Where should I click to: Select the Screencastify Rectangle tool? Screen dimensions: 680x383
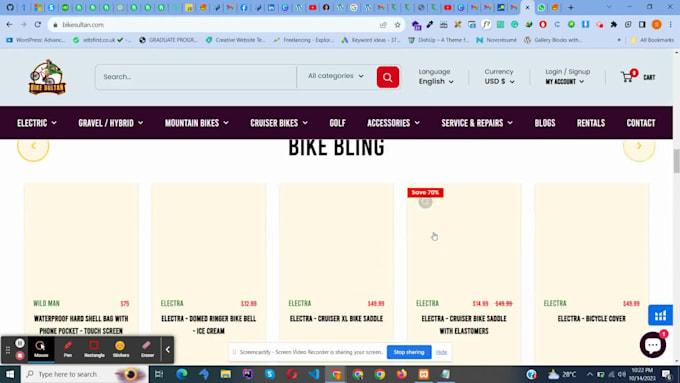click(x=94, y=349)
